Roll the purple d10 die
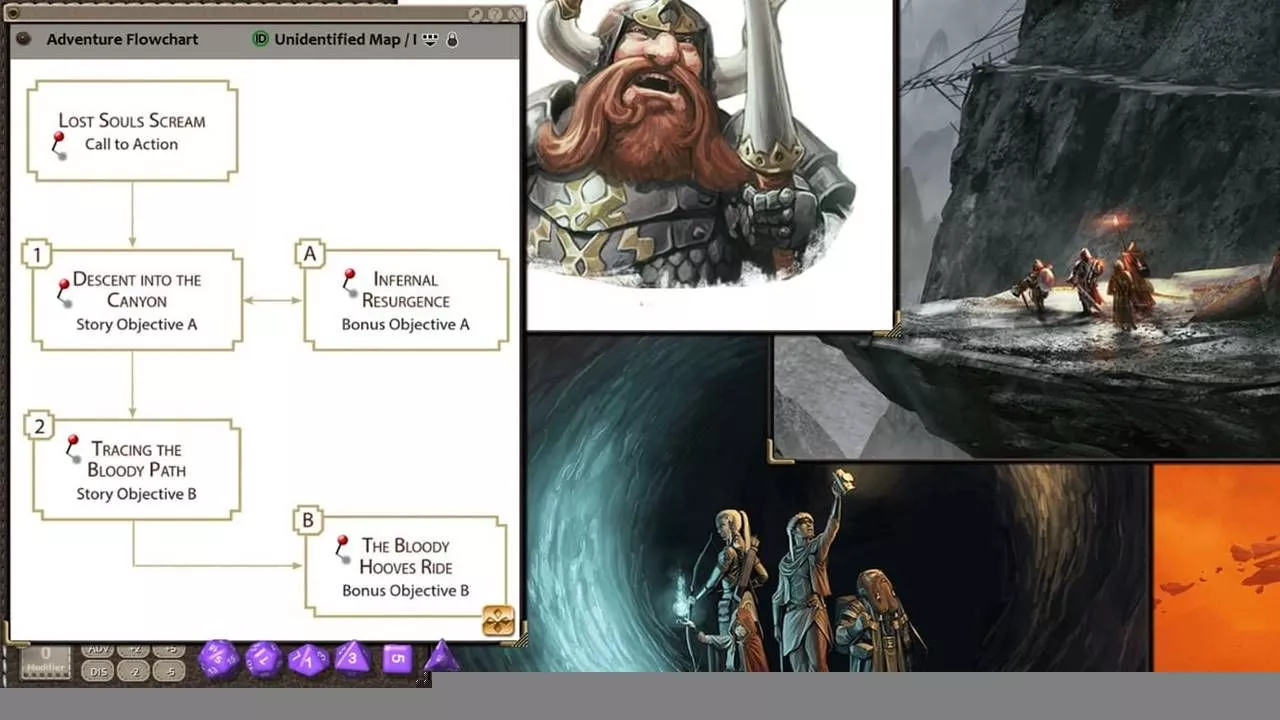Image resolution: width=1280 pixels, height=720 pixels. pyautogui.click(x=309, y=660)
